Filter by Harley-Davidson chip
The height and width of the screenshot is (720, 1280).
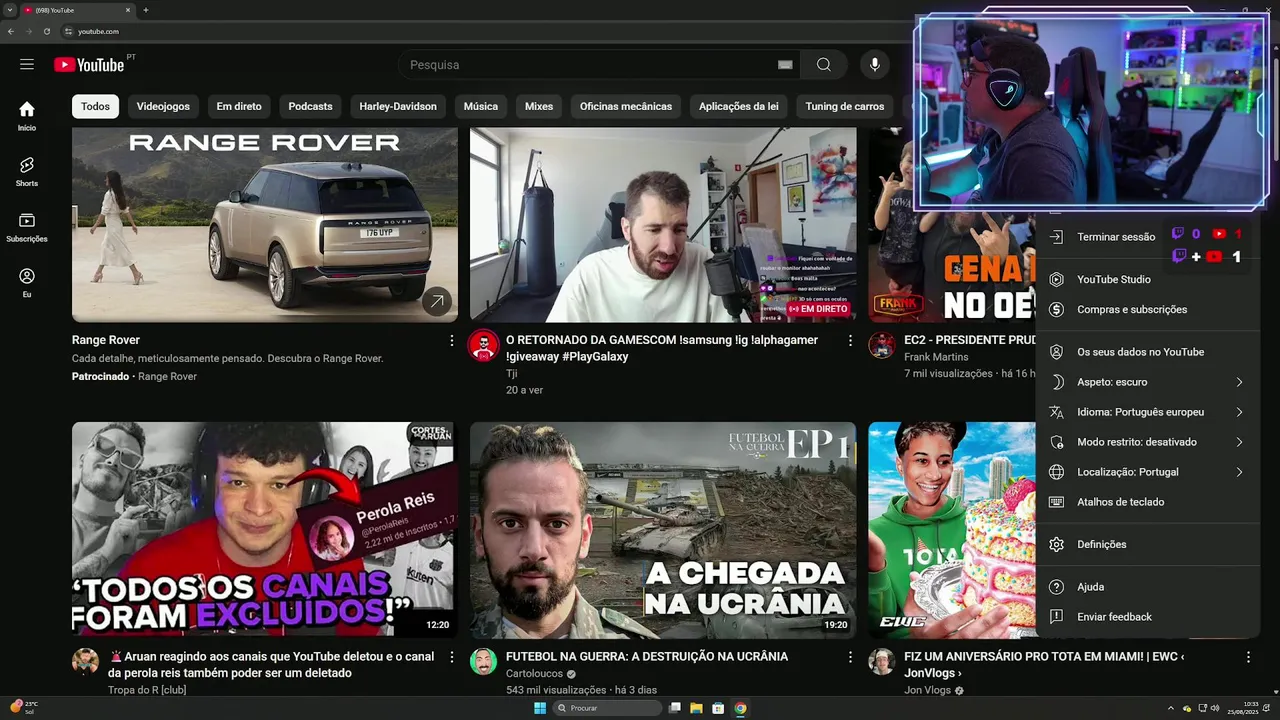(398, 106)
